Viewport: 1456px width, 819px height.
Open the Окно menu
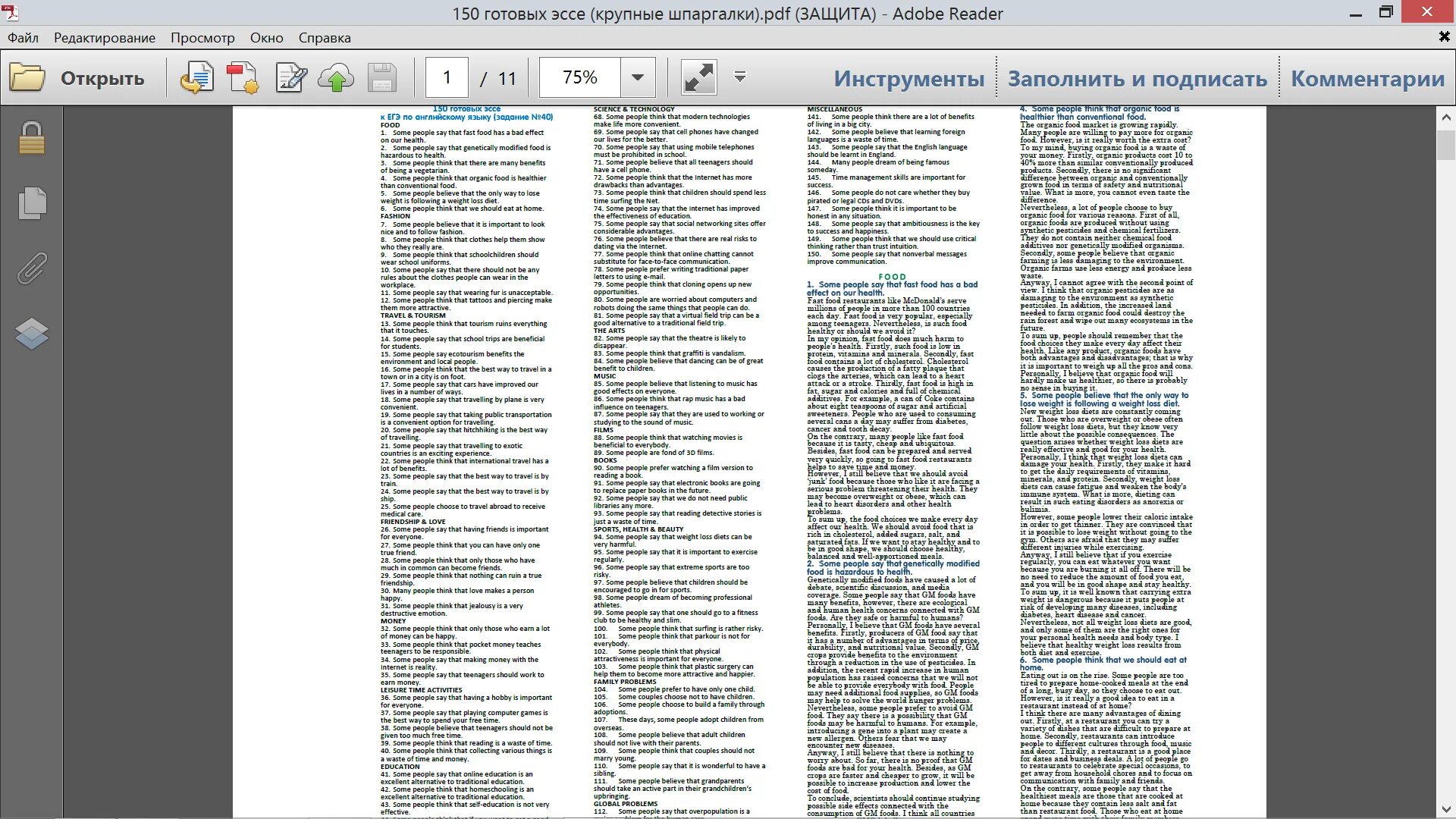[267, 37]
